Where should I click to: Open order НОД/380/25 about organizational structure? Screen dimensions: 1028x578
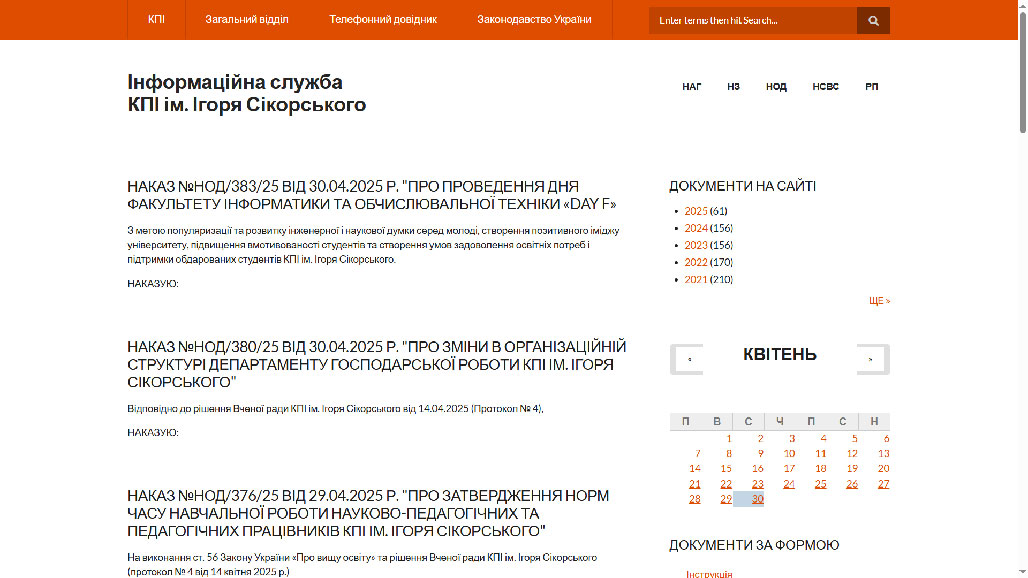click(x=376, y=364)
